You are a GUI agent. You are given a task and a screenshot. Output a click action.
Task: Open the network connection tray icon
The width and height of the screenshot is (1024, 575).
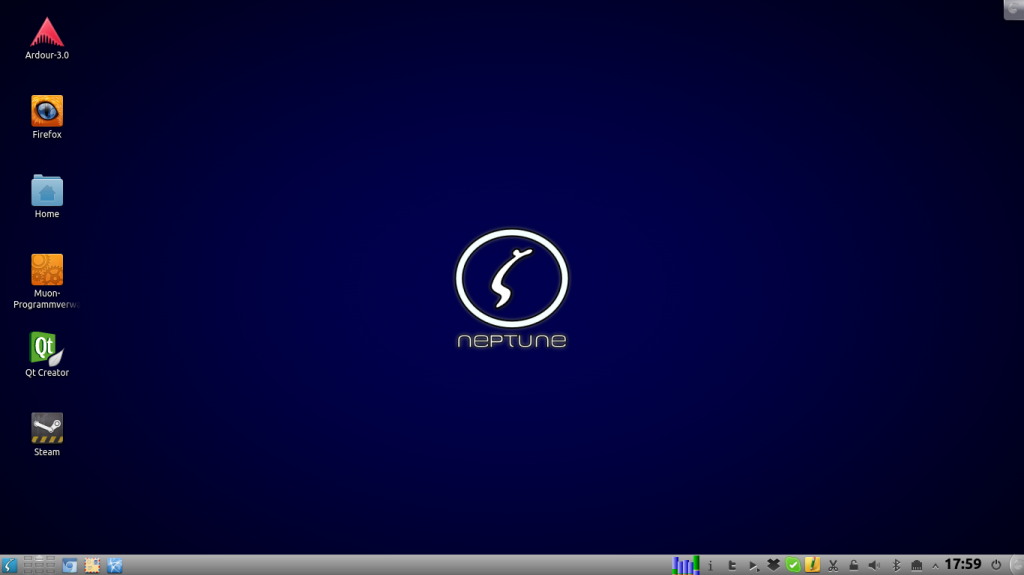(916, 565)
